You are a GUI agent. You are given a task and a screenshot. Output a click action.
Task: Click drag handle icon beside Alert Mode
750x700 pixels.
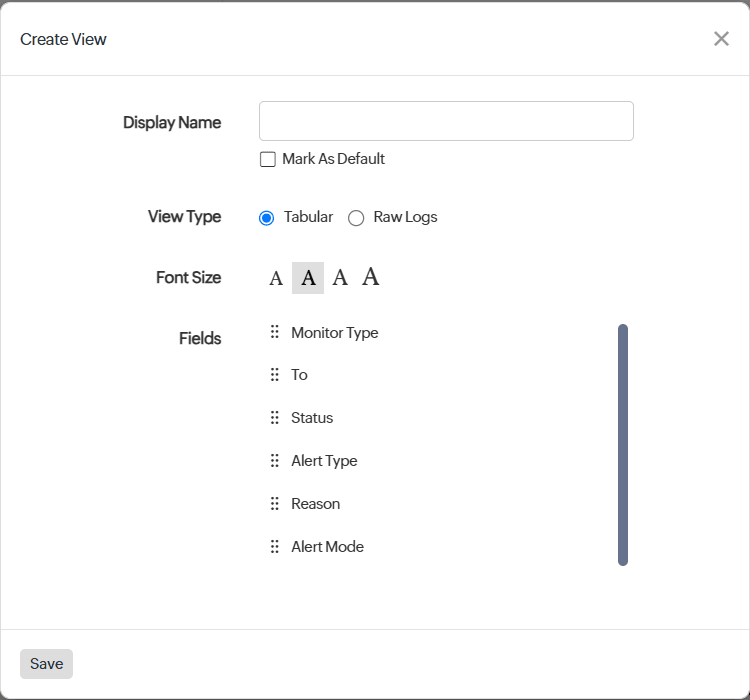pyautogui.click(x=275, y=547)
